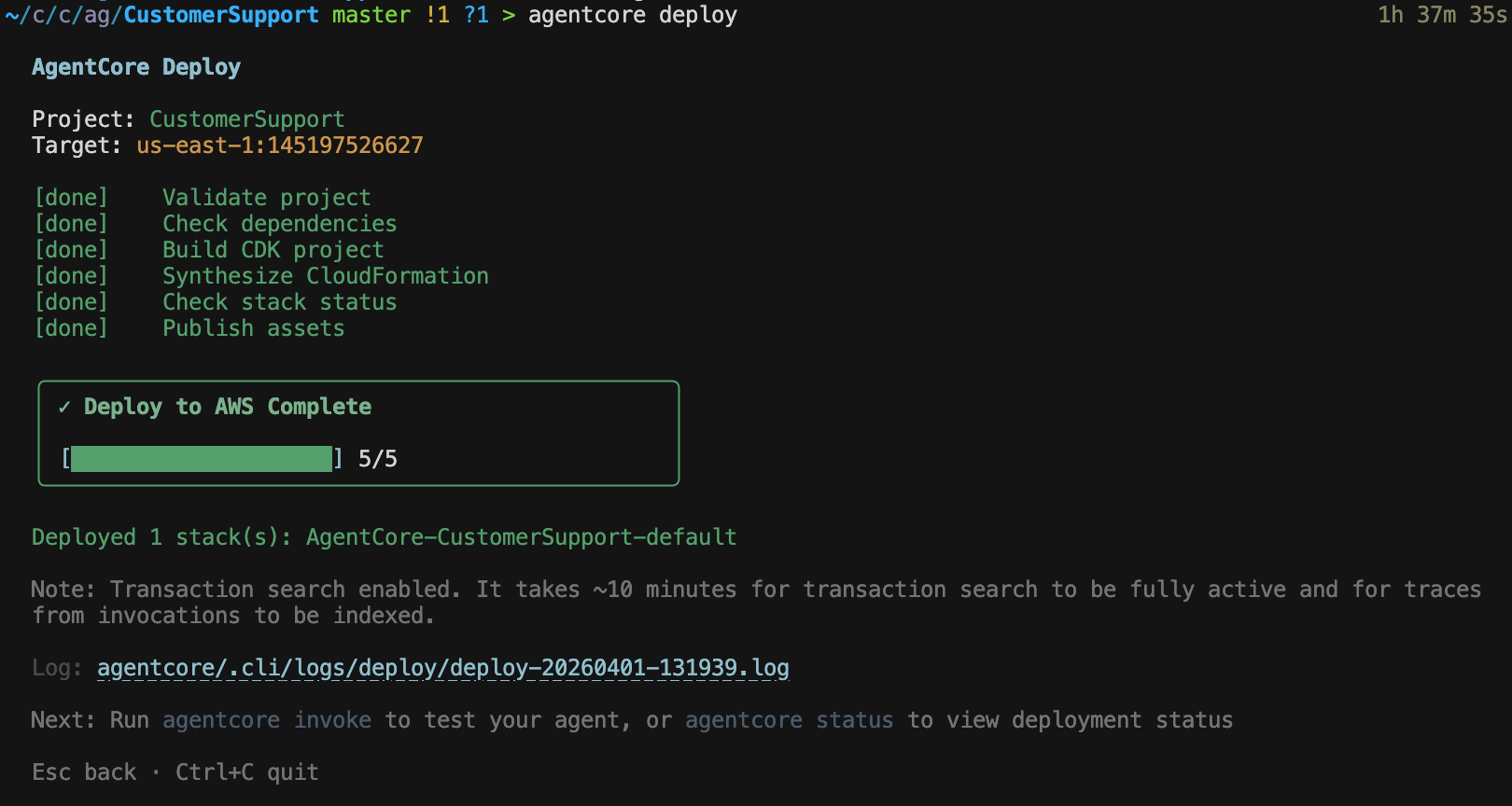Viewport: 1512px width, 806px height.
Task: Click the 'agentcore invoke' command text
Action: [x=267, y=720]
